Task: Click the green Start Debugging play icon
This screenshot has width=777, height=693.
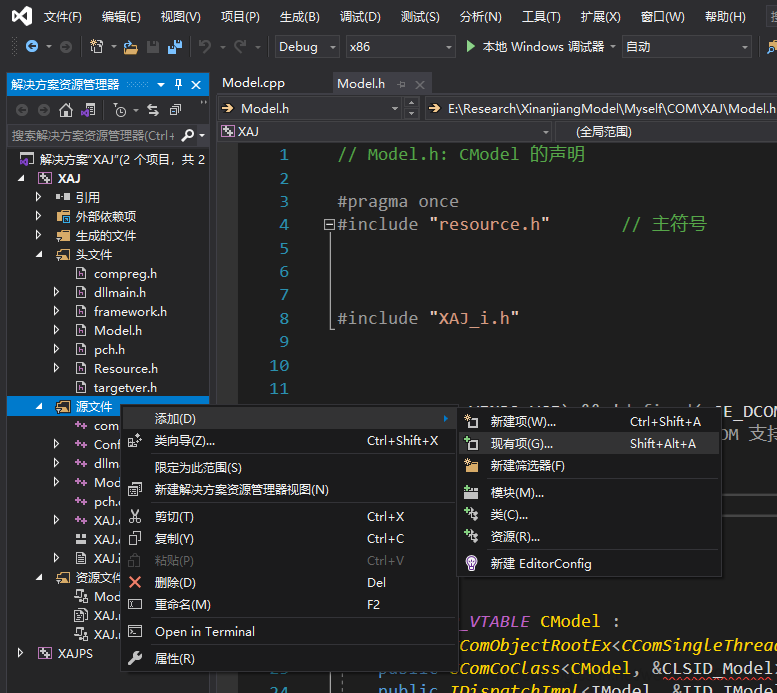Action: click(x=472, y=47)
